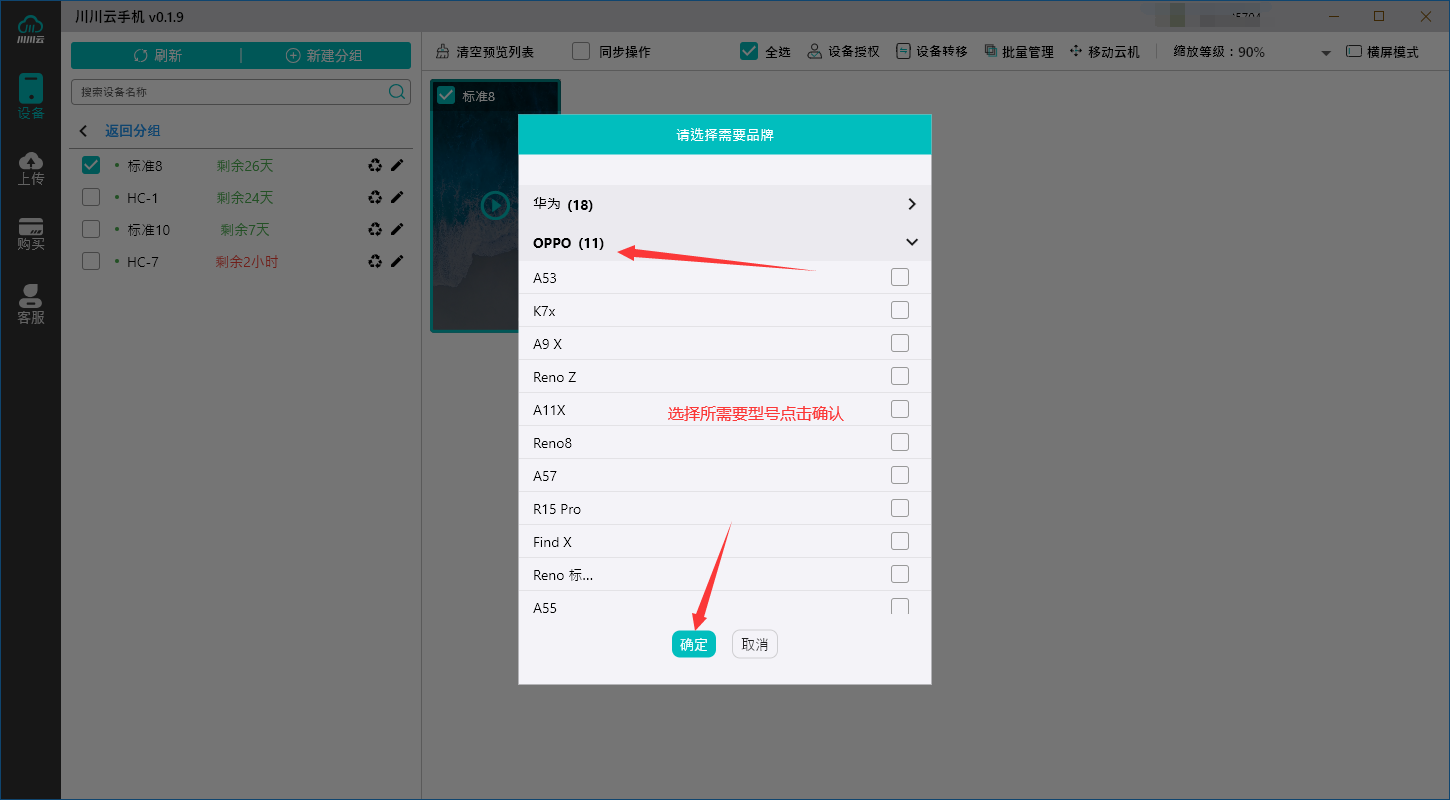Screen dimensions: 1450x800
Task: Open 设备授权 device authorization tool
Action: coord(842,51)
